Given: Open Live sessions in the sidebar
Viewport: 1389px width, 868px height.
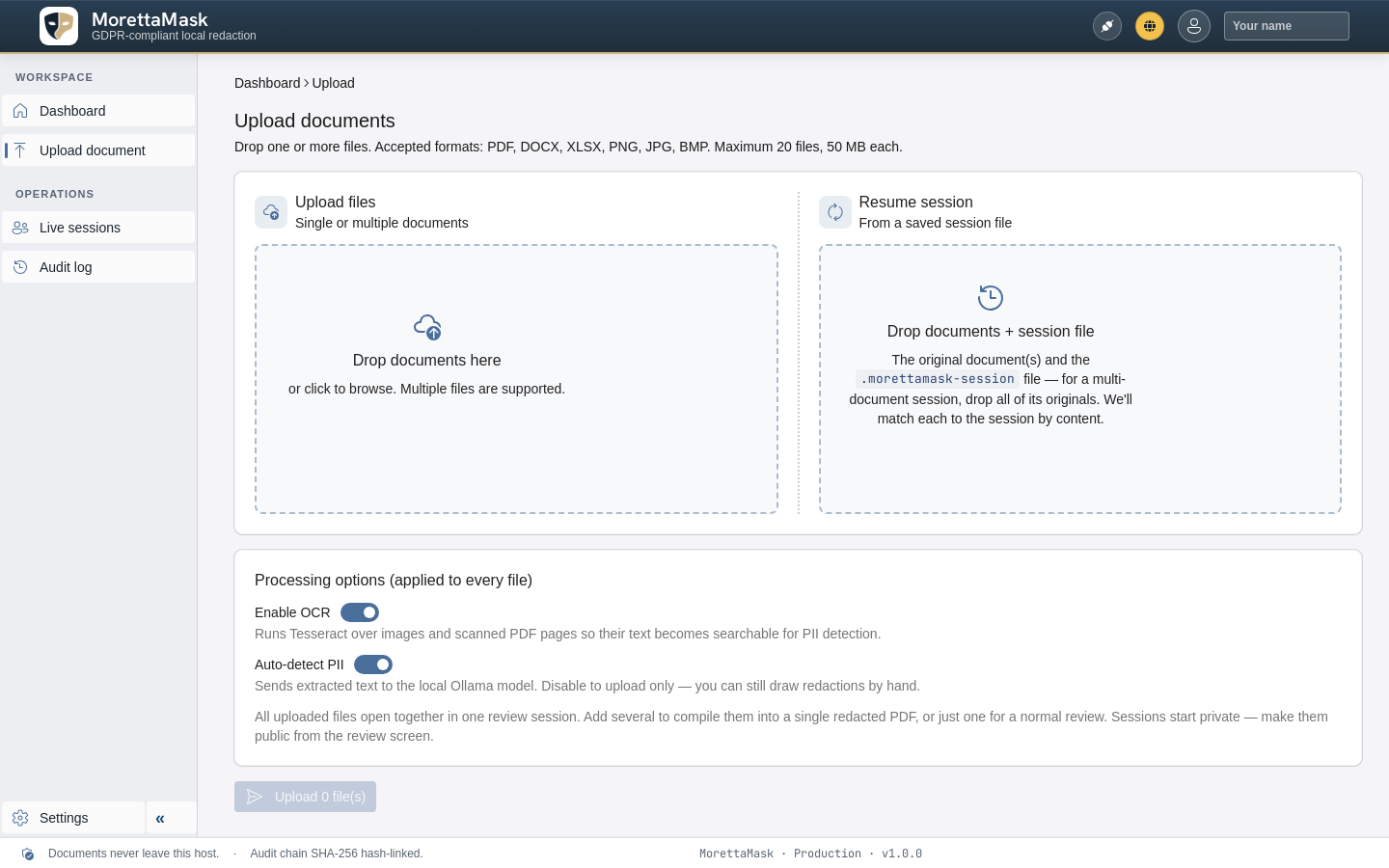Looking at the screenshot, I should pos(98,228).
